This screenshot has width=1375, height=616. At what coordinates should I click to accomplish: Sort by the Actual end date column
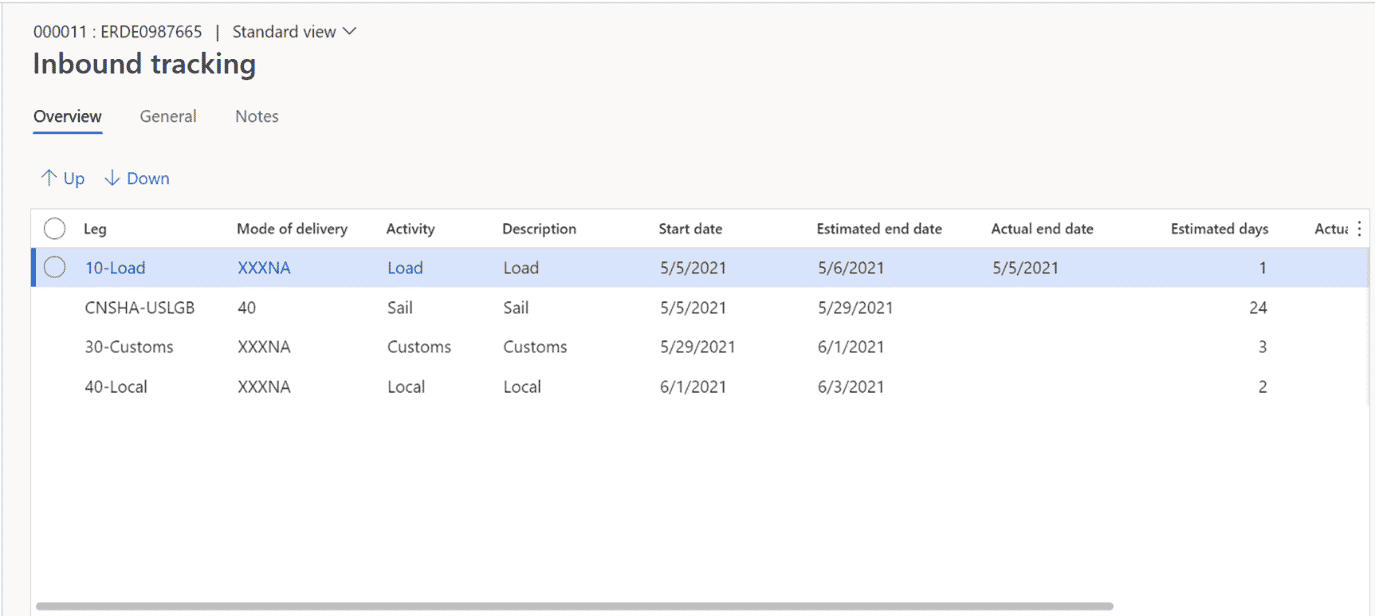(x=1041, y=228)
